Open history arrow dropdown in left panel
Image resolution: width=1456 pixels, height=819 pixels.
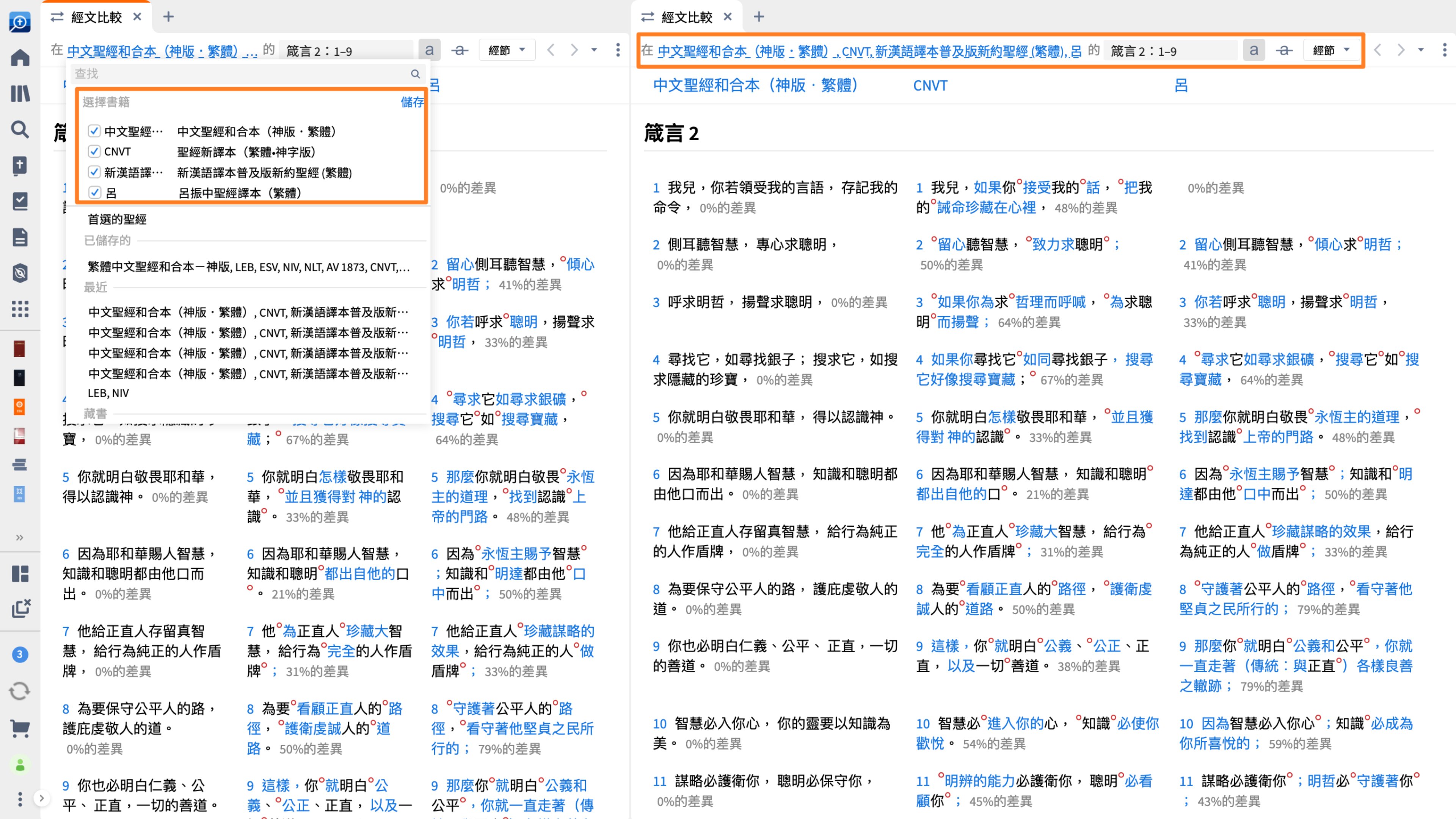point(594,50)
